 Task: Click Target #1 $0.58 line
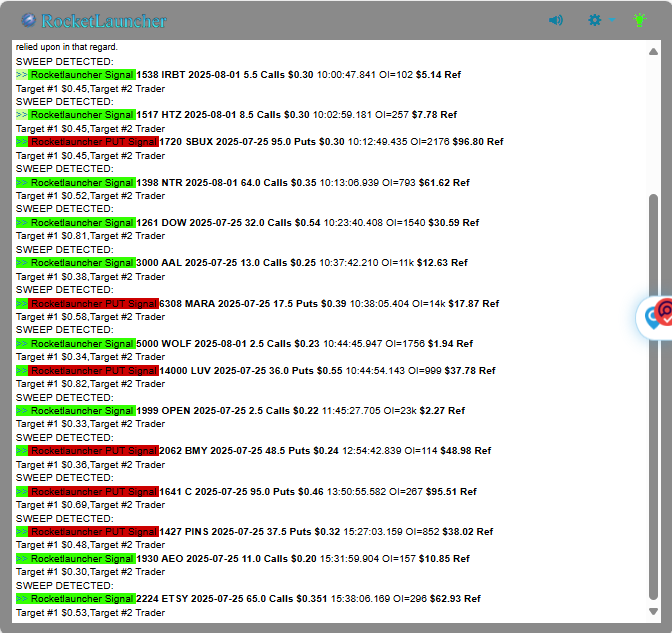pos(90,317)
